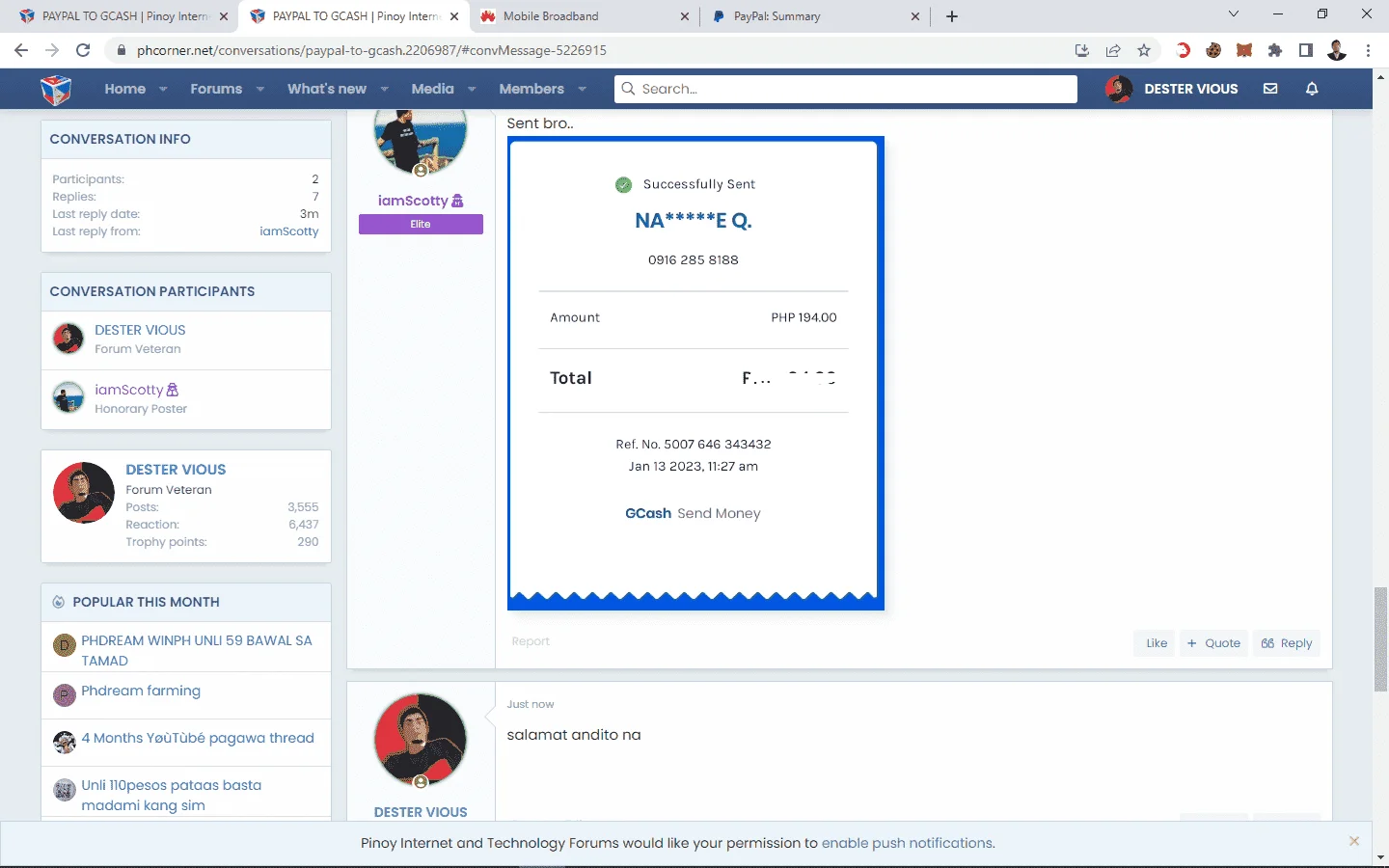This screenshot has width=1389, height=868.
Task: Open the extensions puzzle icon
Action: (x=1275, y=50)
